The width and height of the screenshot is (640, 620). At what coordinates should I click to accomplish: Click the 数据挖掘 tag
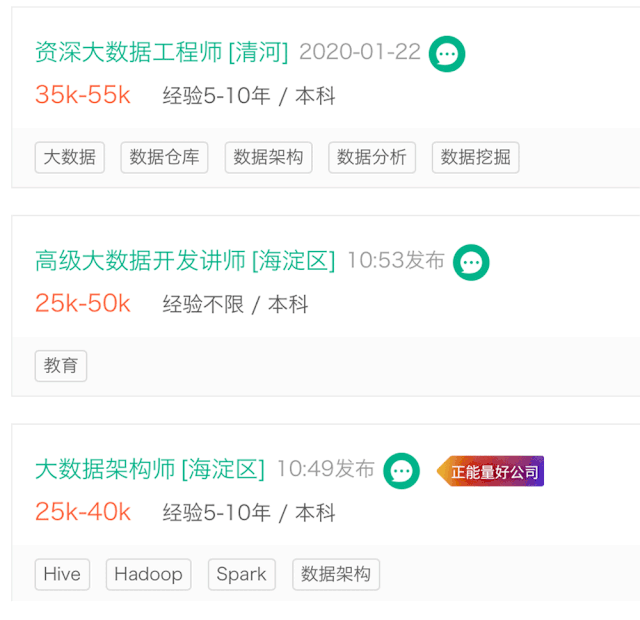coord(475,157)
